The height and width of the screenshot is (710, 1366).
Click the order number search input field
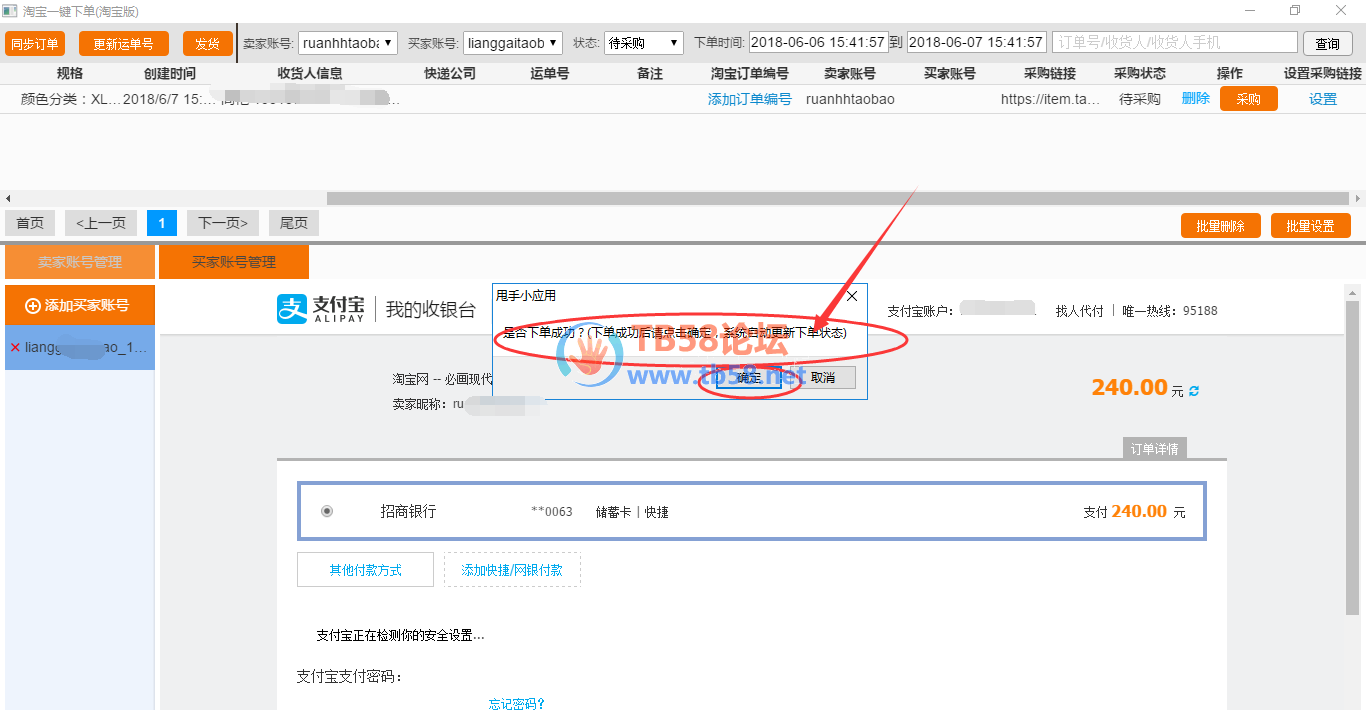(1174, 43)
